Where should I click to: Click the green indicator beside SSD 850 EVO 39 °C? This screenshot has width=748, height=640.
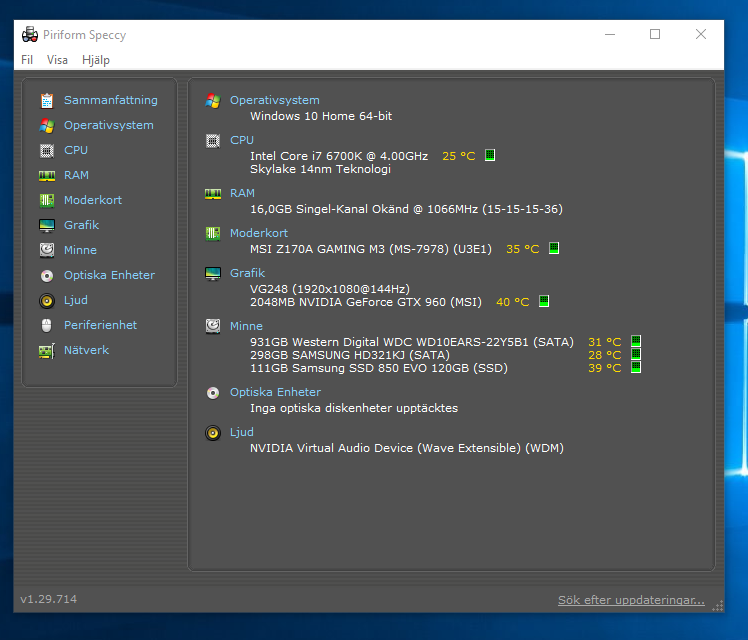click(636, 367)
